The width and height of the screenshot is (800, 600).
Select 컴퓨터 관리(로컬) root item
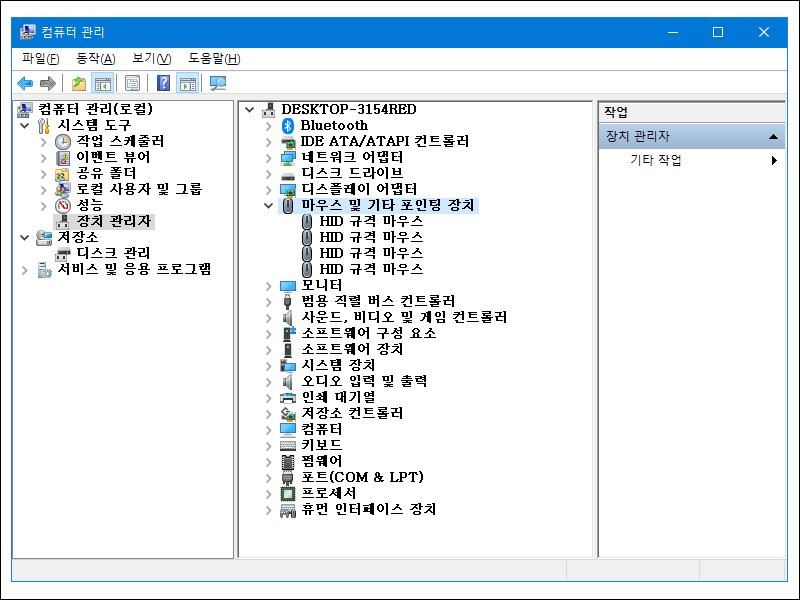95,109
